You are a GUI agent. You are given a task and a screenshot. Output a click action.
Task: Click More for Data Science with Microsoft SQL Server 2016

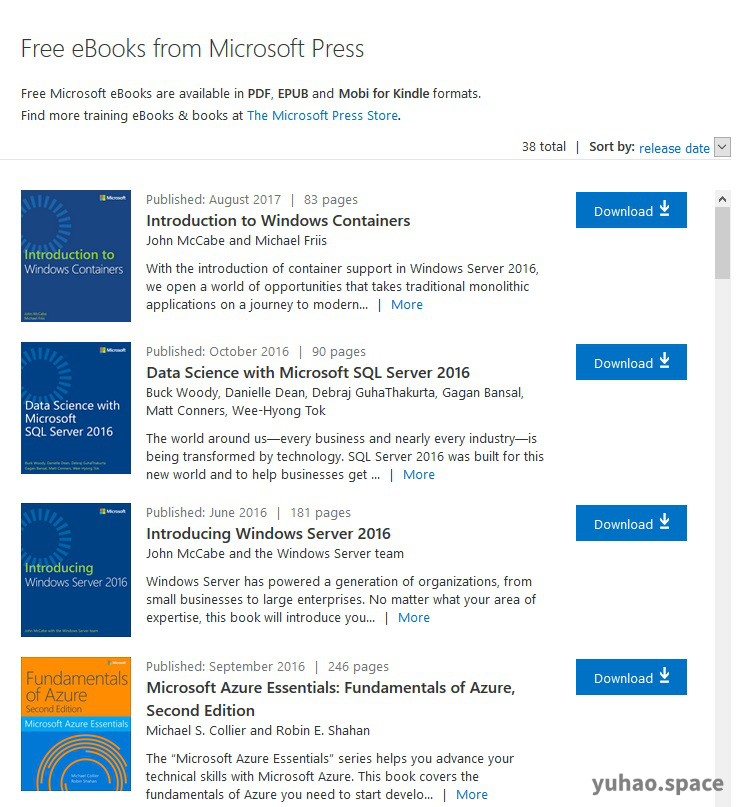(x=418, y=474)
